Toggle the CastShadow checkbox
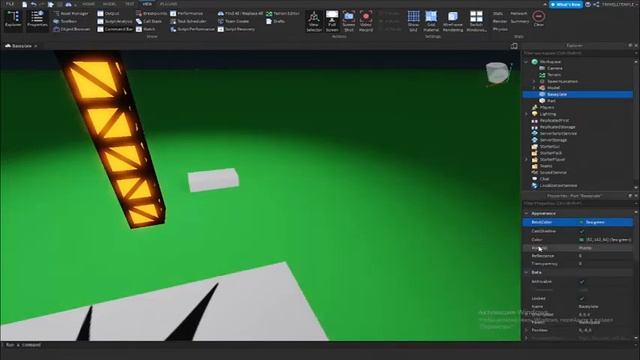The height and width of the screenshot is (360, 640). coord(582,231)
